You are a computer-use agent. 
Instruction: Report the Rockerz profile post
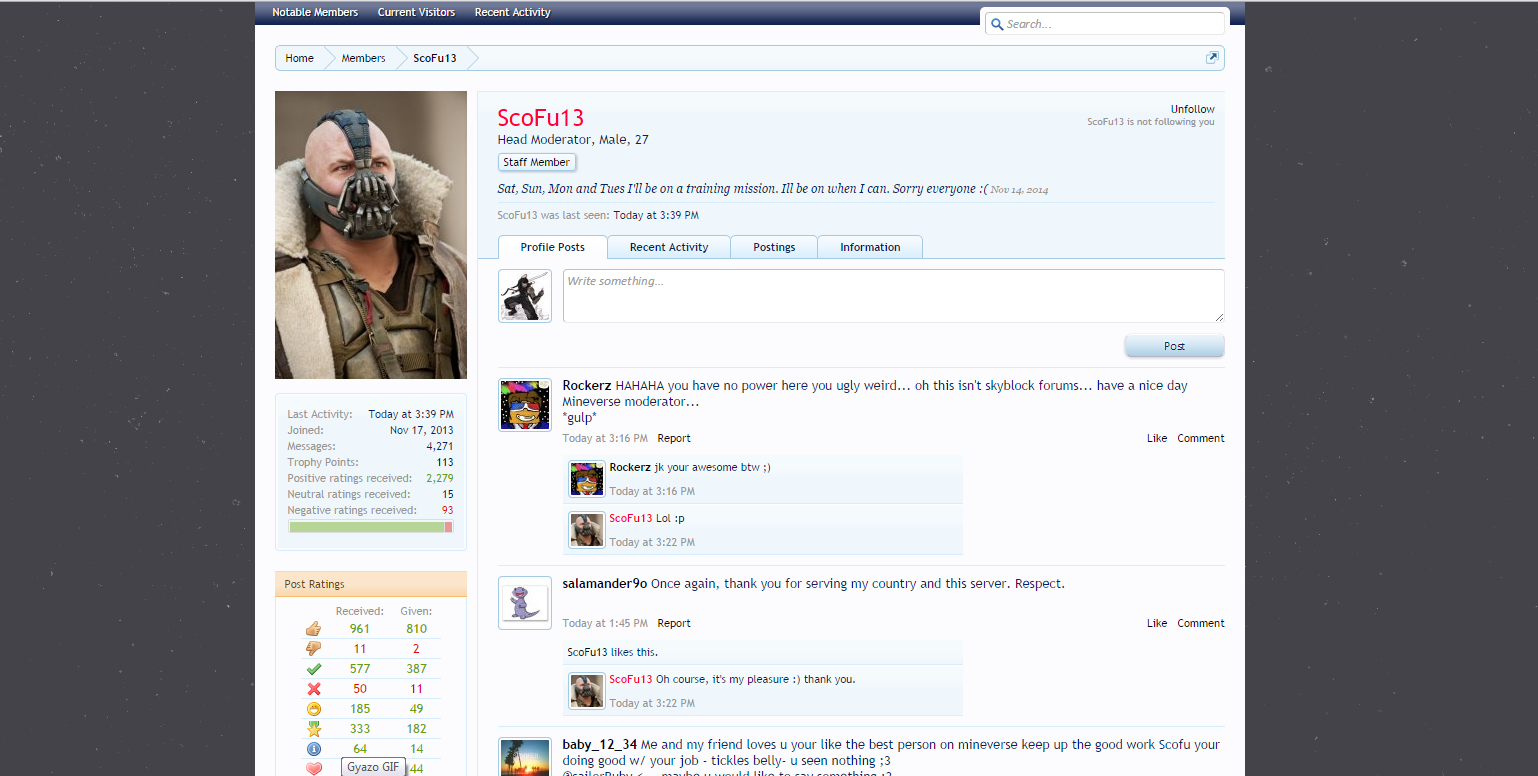point(674,438)
